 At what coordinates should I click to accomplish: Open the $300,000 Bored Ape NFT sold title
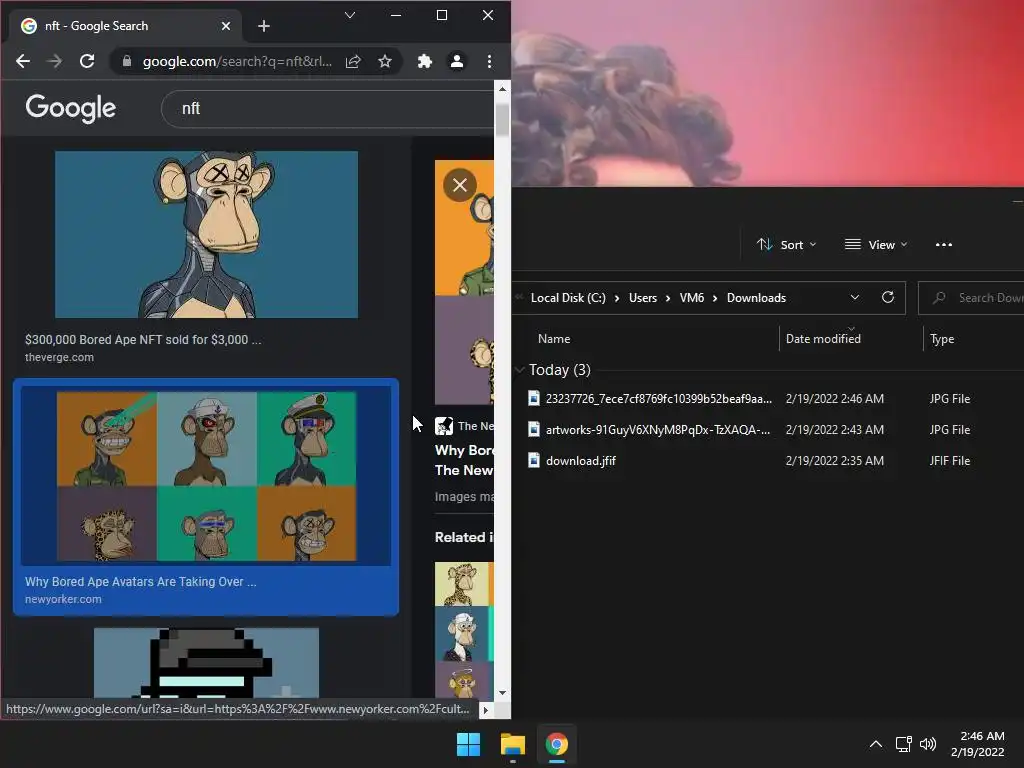coord(143,340)
